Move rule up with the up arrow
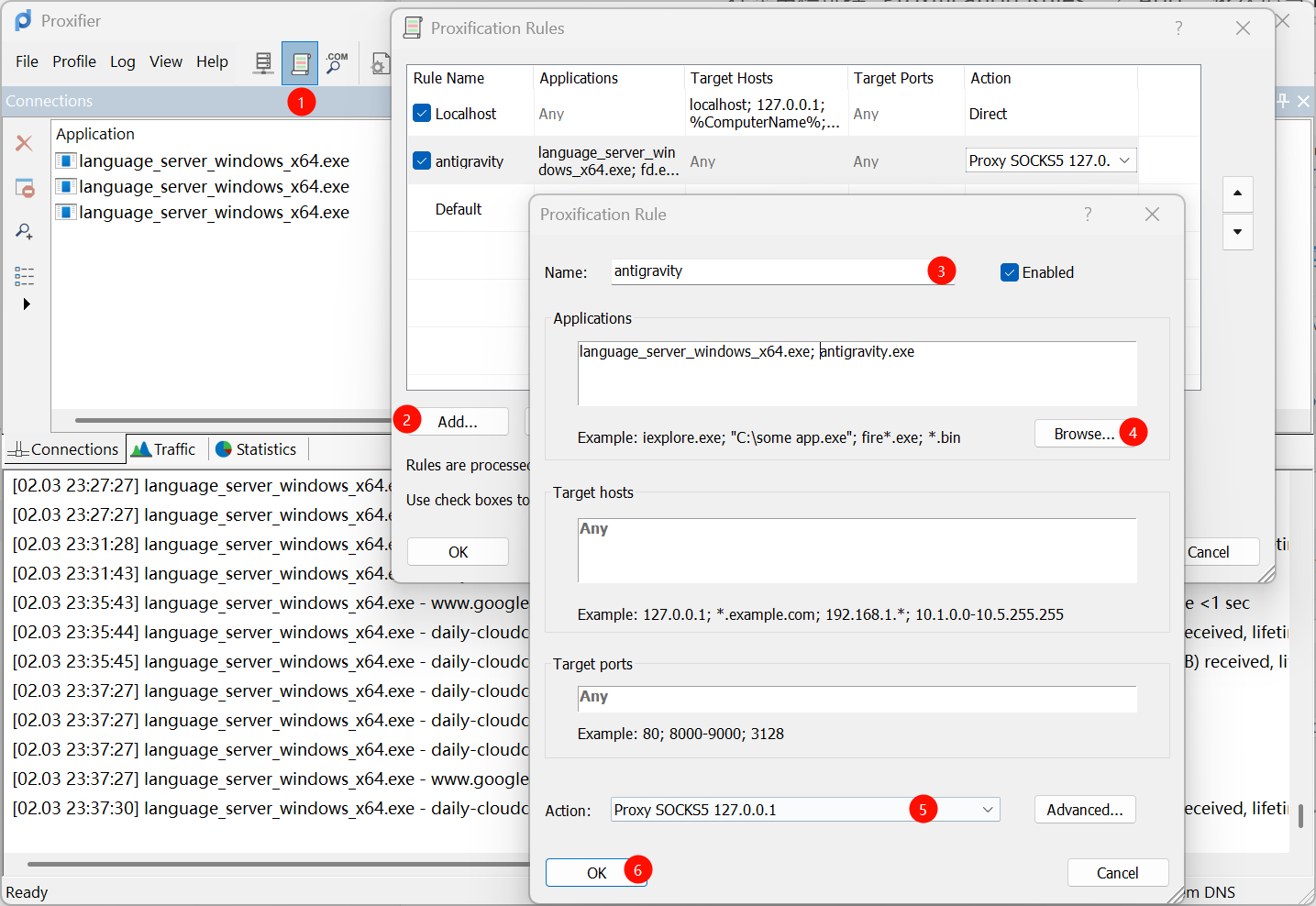This screenshot has width=1316, height=906. [1237, 193]
